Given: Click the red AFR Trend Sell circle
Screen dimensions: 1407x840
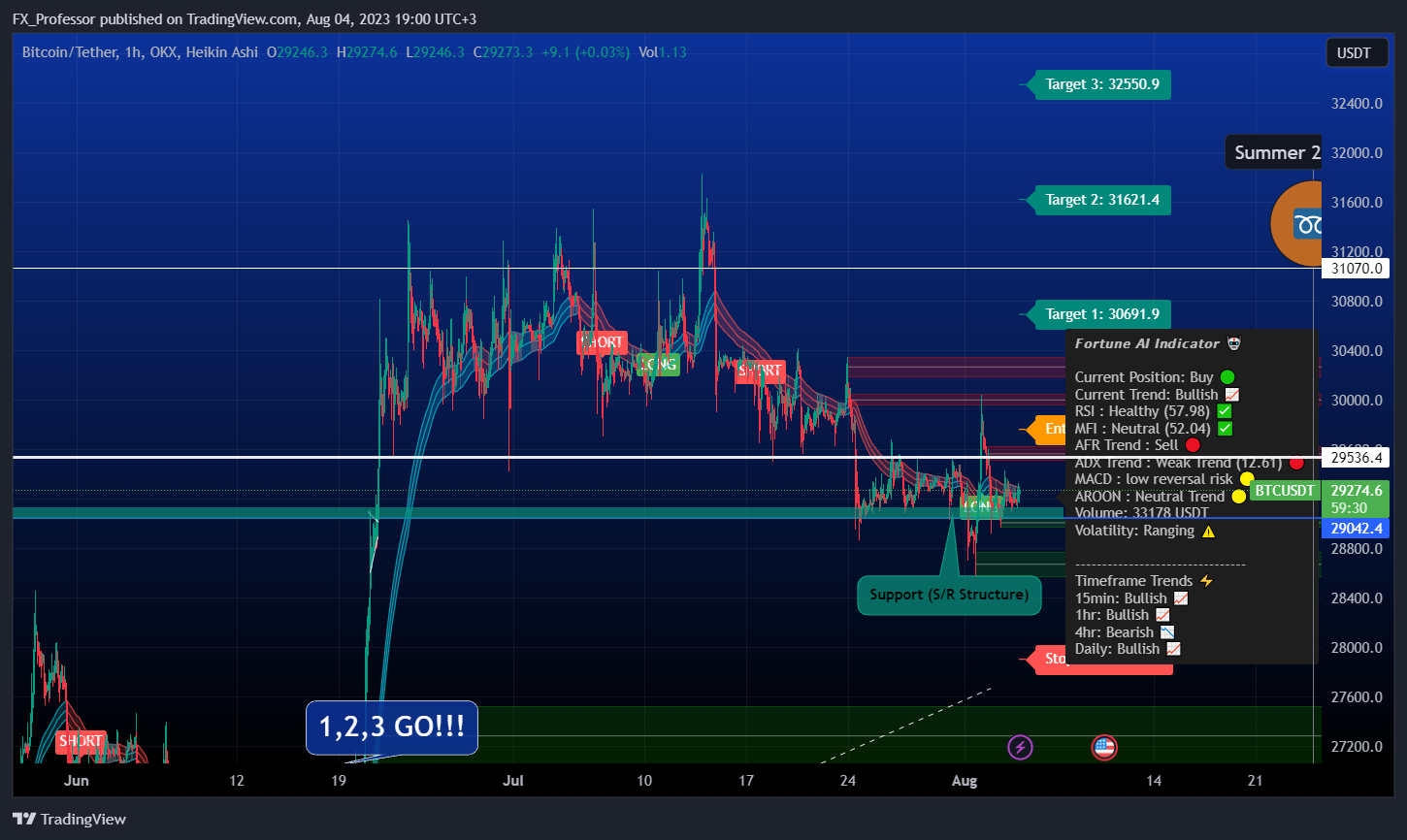Looking at the screenshot, I should [1193, 445].
